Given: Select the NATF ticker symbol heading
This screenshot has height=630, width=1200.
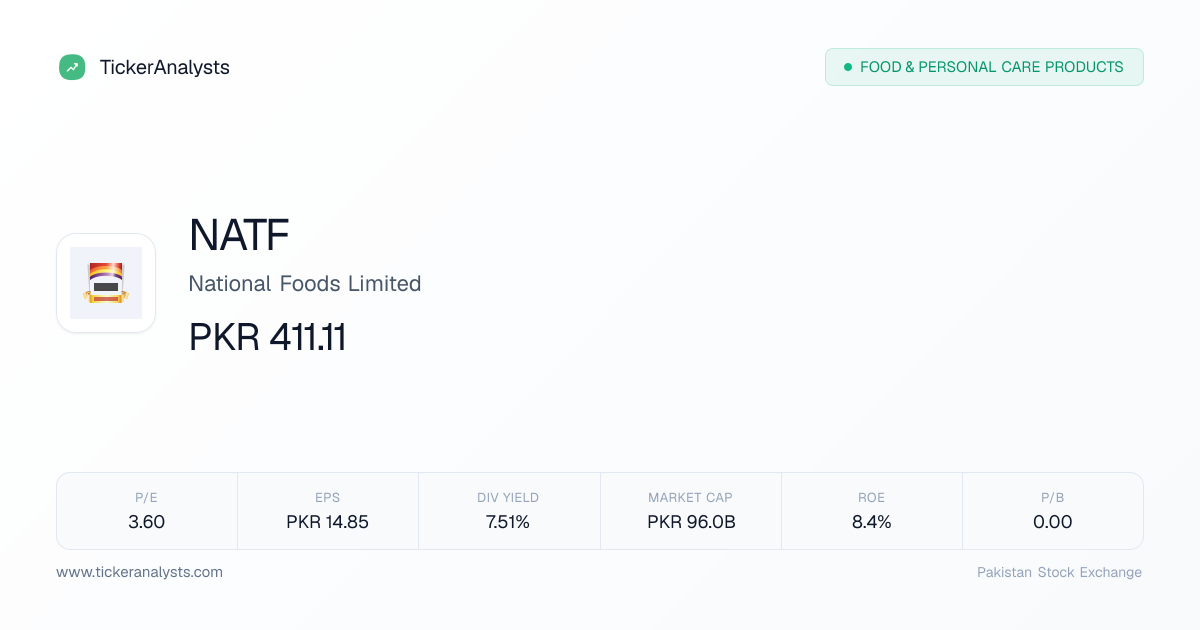Looking at the screenshot, I should (239, 235).
